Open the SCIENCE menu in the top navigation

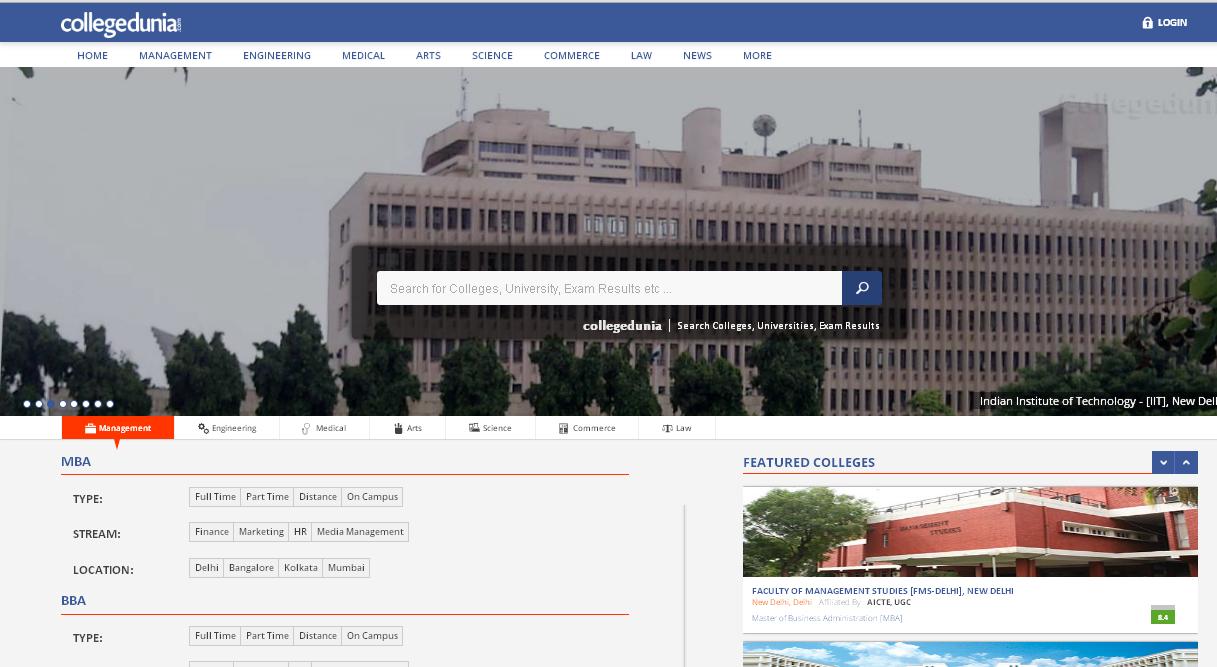tap(492, 55)
